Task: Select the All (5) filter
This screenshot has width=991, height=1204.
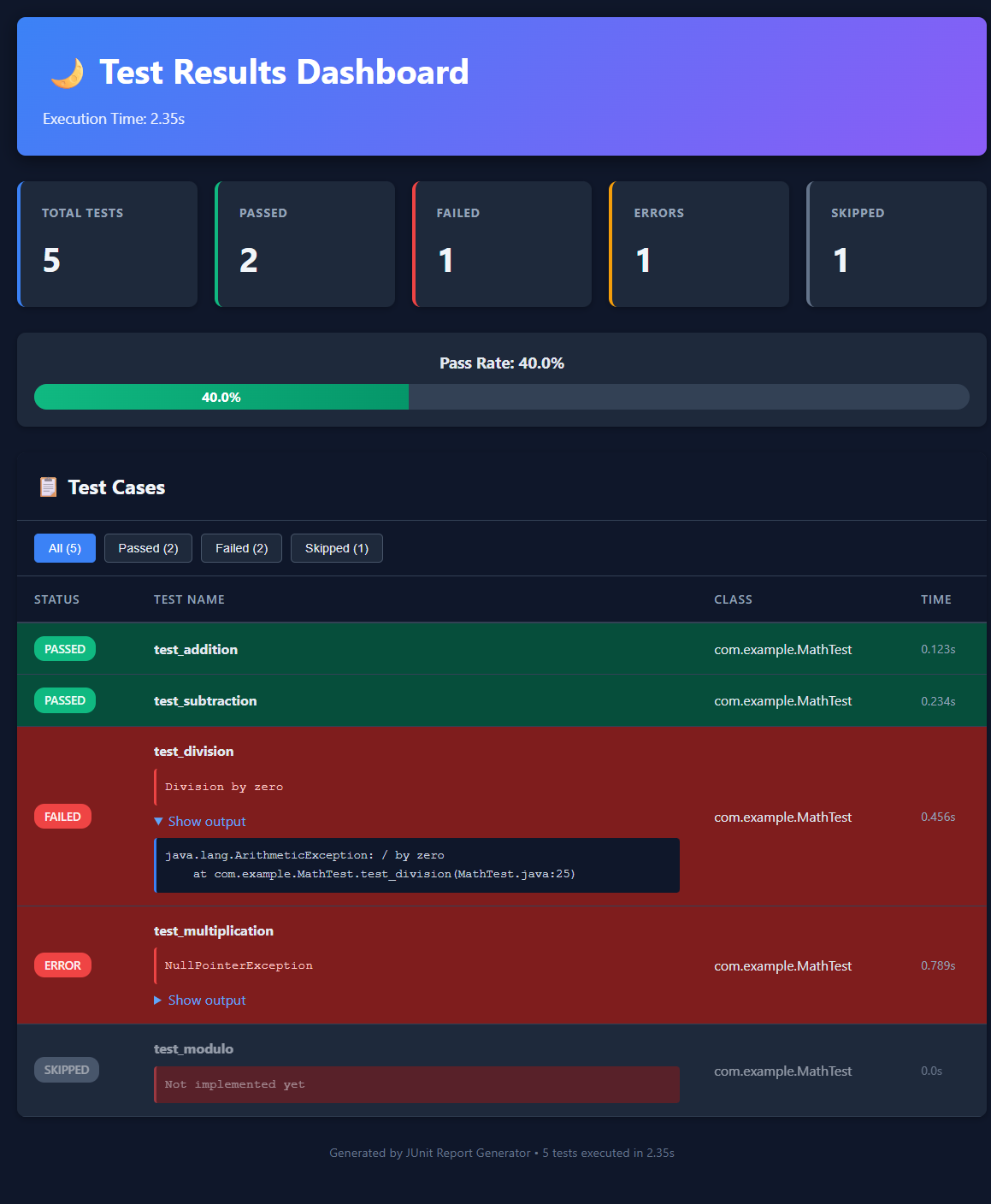Action: point(65,548)
